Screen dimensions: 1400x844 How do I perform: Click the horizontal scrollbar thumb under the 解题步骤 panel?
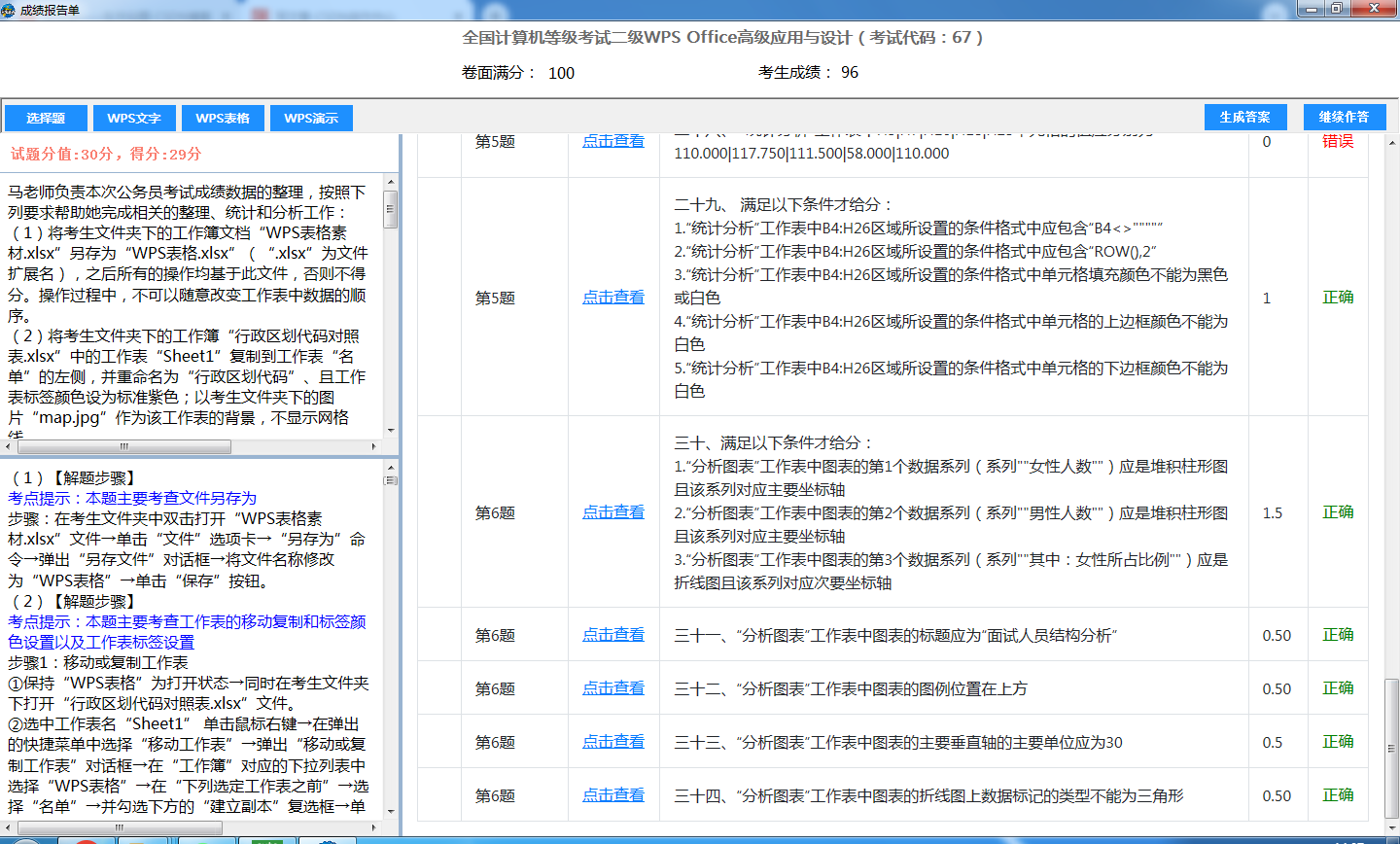point(119,827)
